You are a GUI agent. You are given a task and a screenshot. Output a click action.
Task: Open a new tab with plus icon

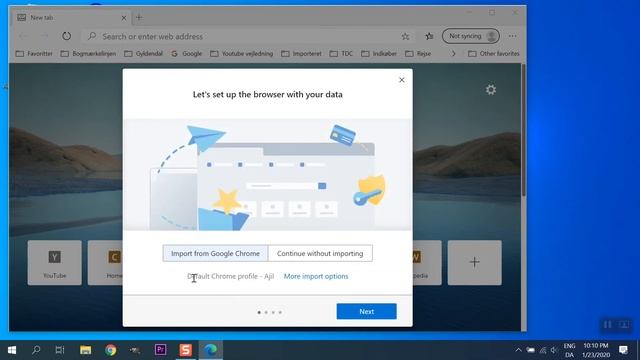pos(139,17)
